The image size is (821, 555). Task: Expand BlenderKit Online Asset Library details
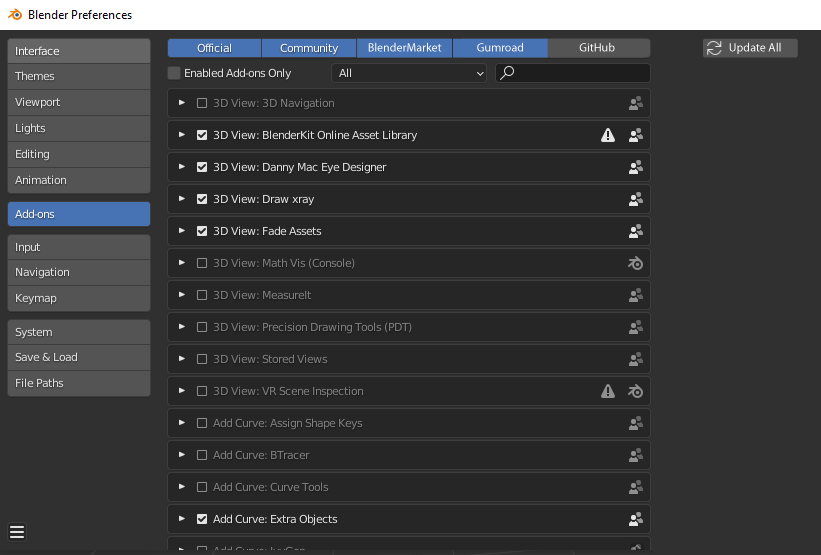tap(182, 135)
